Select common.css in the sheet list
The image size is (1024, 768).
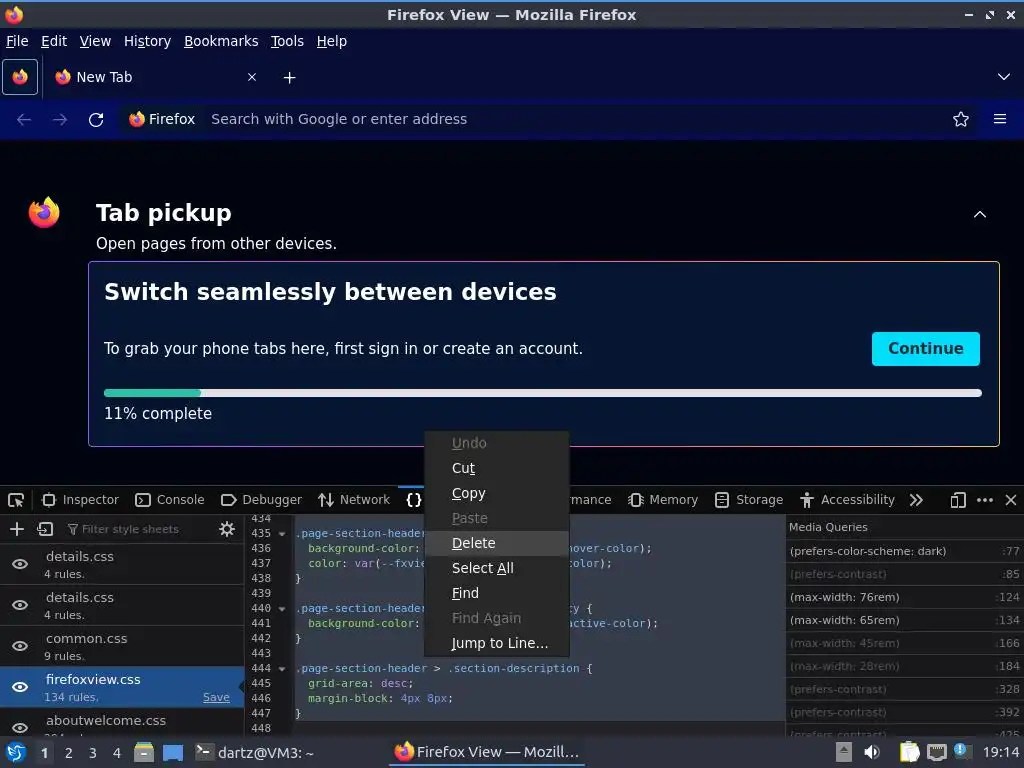121,646
